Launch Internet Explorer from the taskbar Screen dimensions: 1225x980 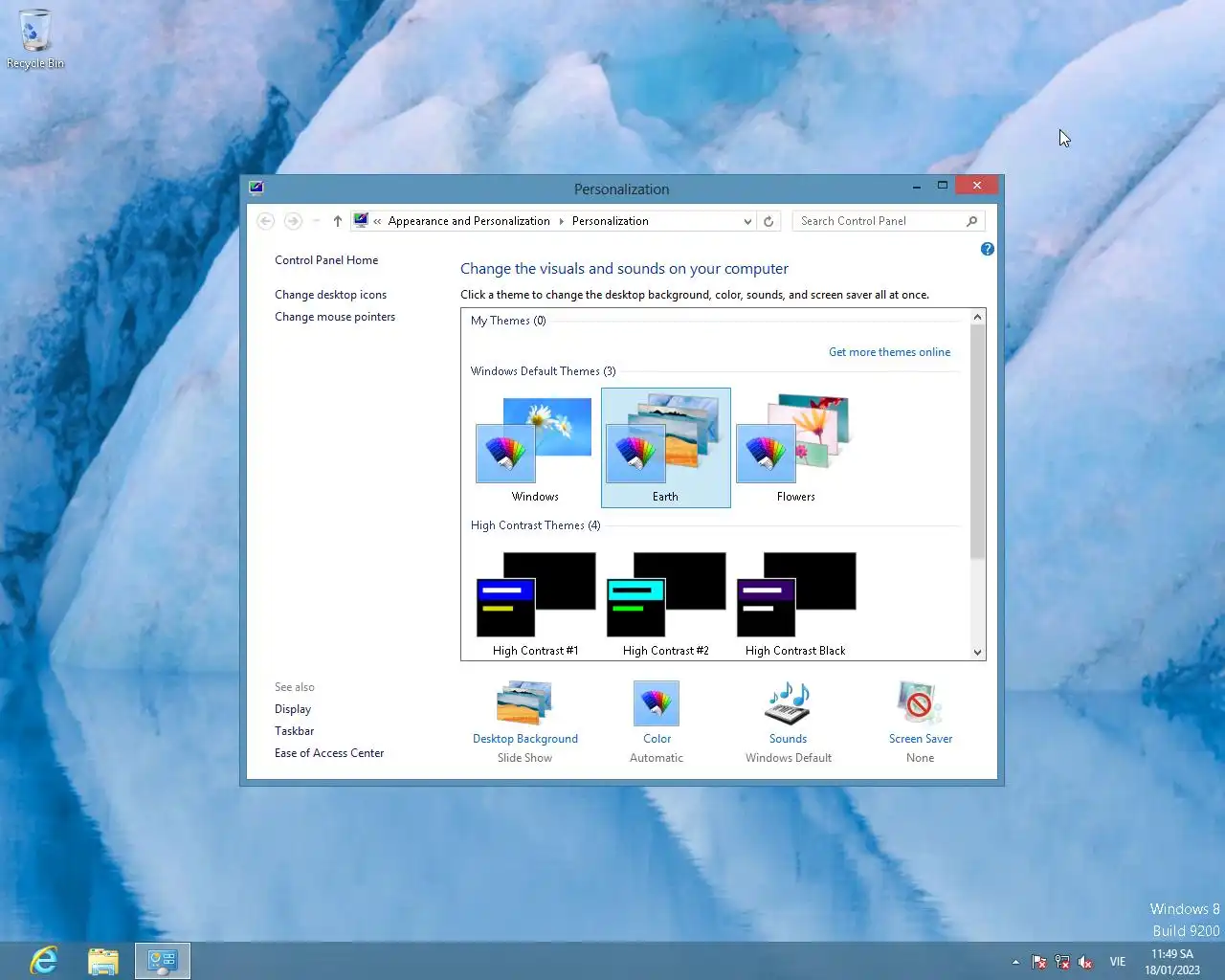click(x=44, y=960)
